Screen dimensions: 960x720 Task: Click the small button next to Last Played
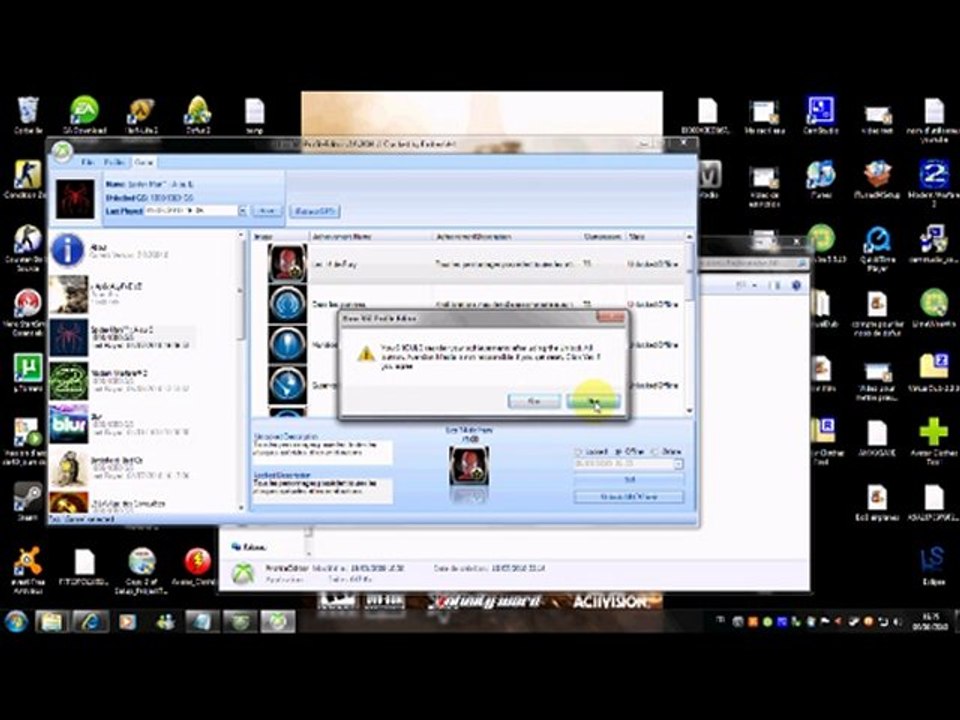click(267, 211)
